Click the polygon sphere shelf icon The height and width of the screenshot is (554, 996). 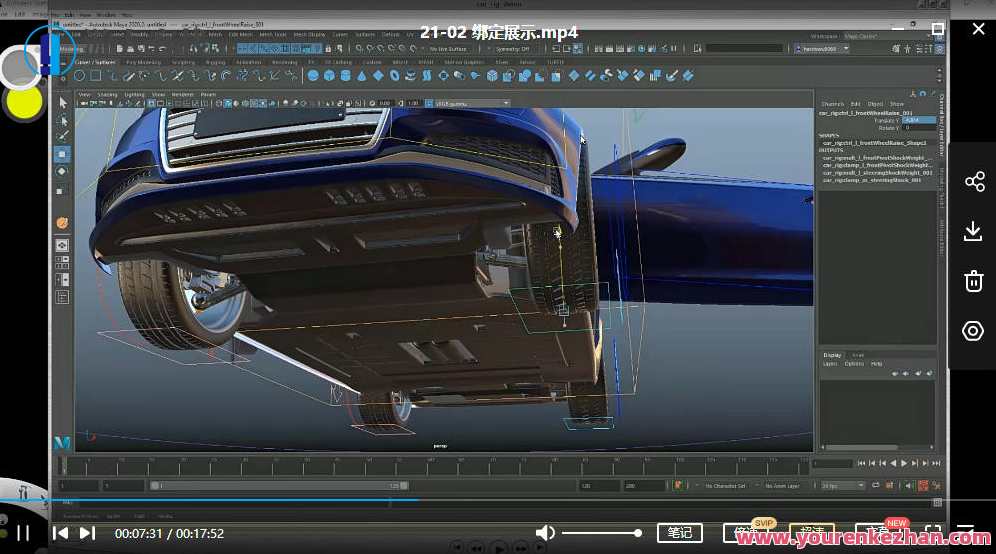tap(313, 75)
